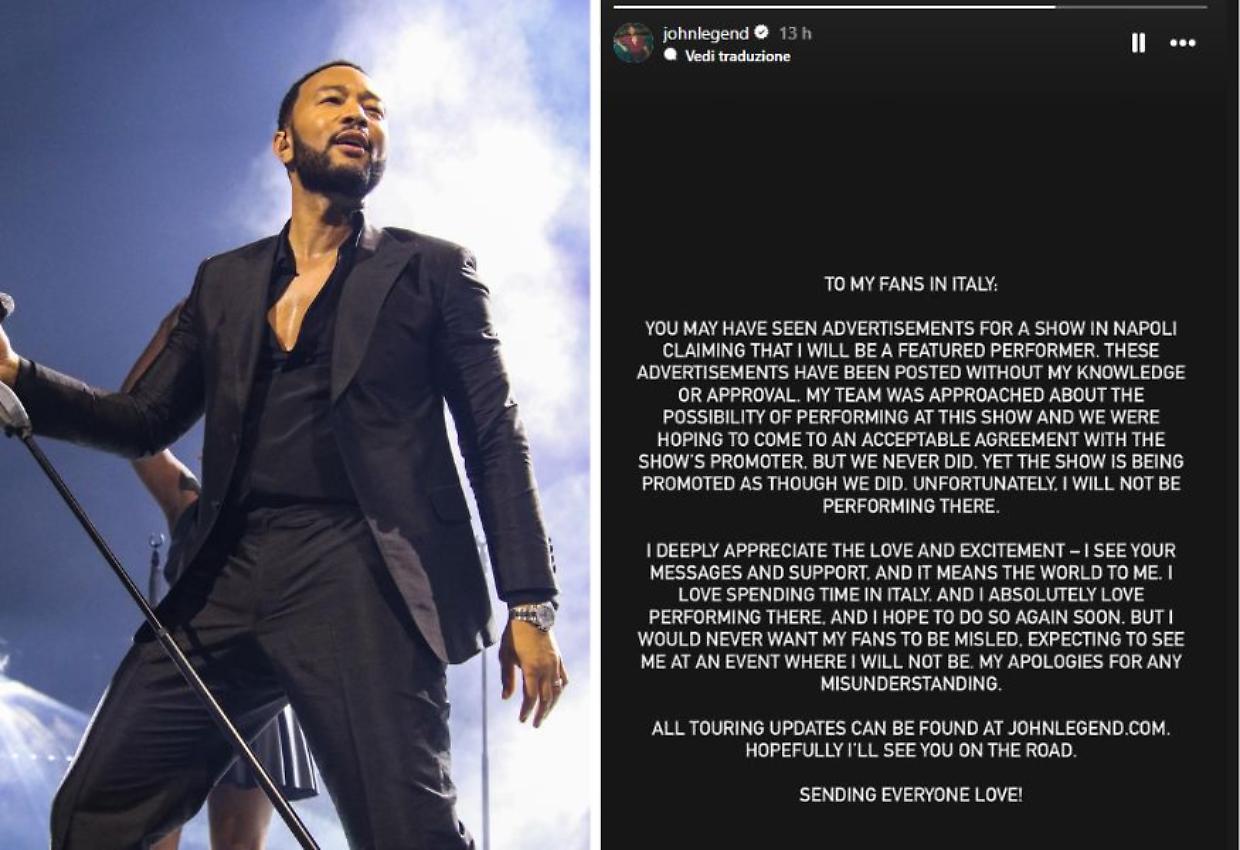The width and height of the screenshot is (1240, 850).
Task: Click the TO MY FANS IN ITALY heading
Action: tap(911, 285)
